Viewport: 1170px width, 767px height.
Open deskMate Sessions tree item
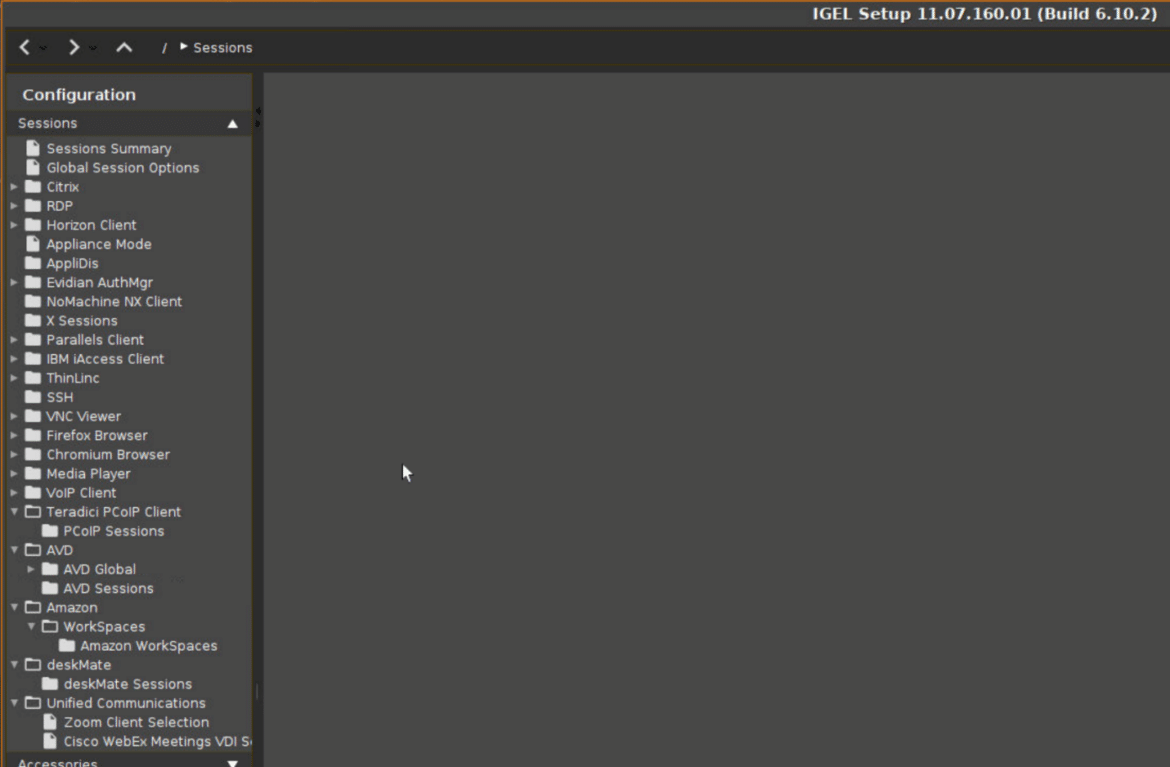click(x=117, y=683)
